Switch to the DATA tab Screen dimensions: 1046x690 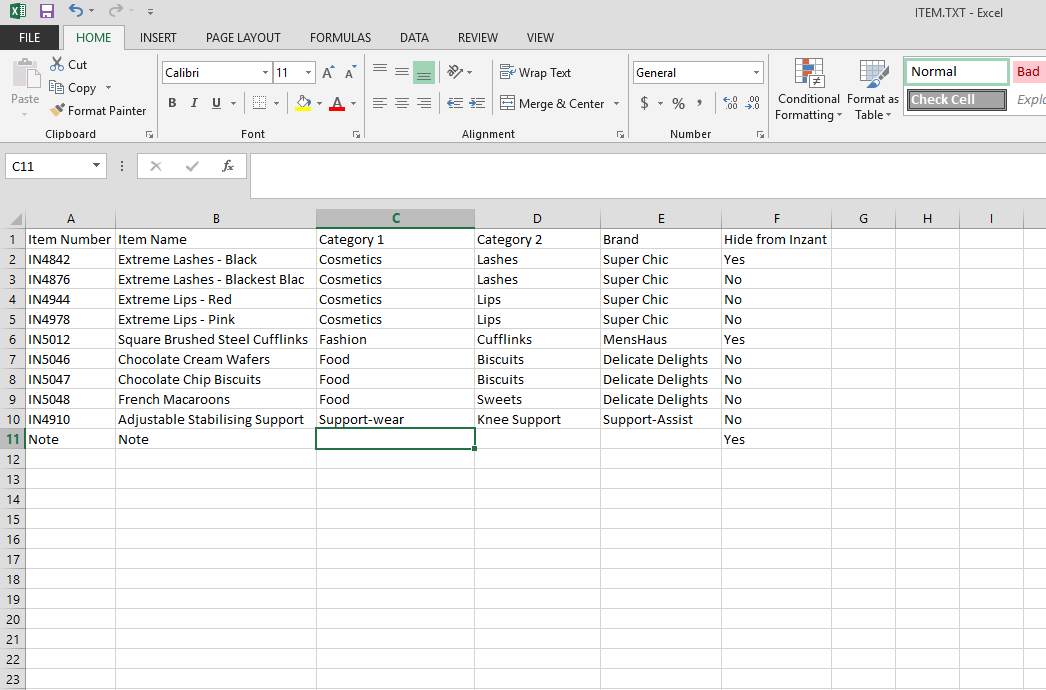click(414, 37)
